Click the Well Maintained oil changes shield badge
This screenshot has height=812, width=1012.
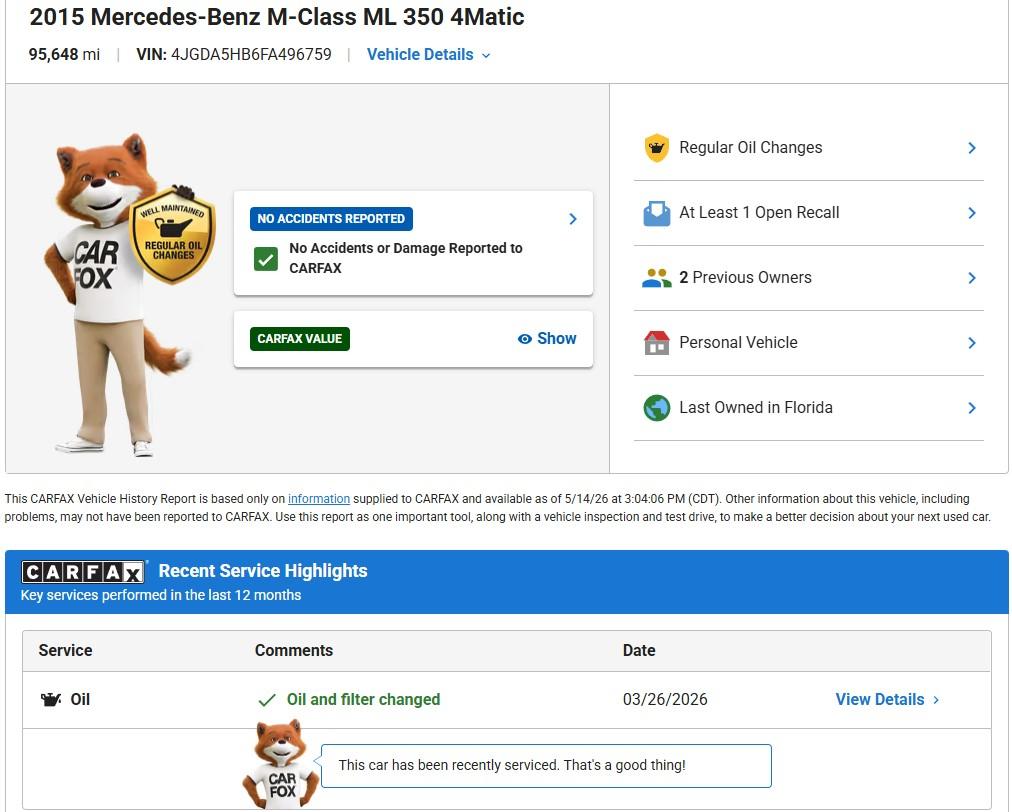pos(172,236)
